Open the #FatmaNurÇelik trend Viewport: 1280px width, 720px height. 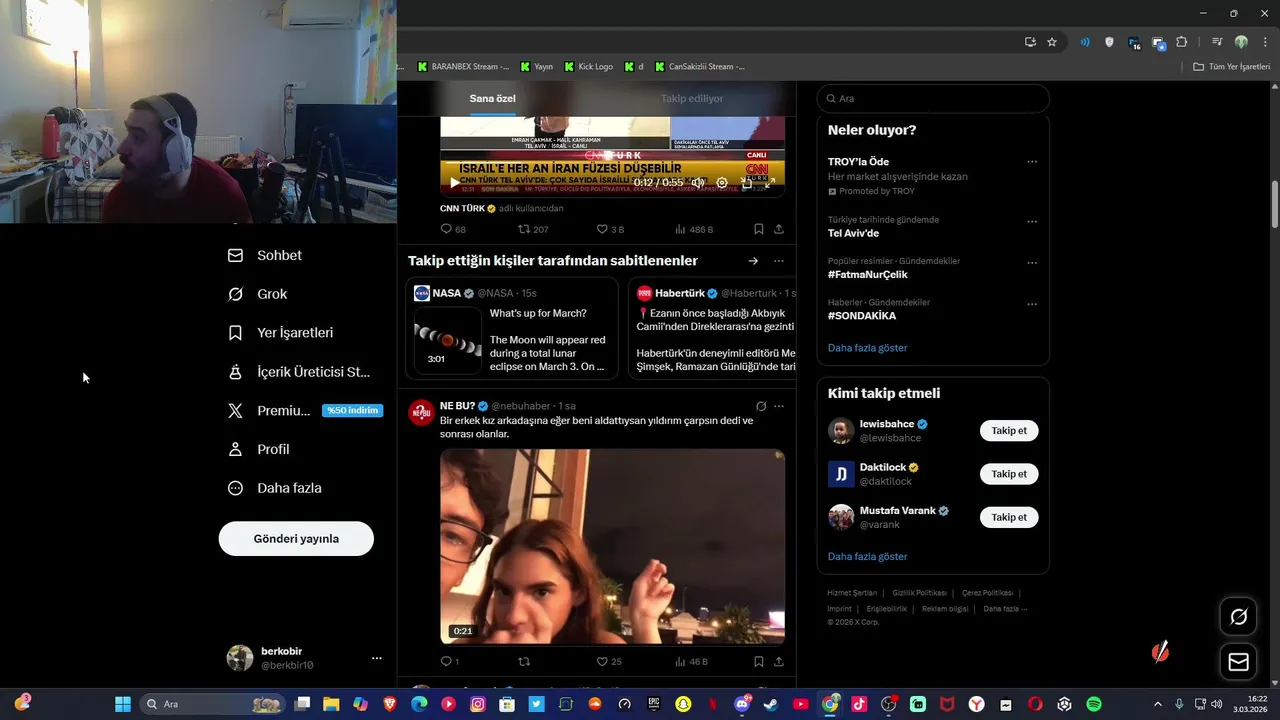tap(867, 275)
